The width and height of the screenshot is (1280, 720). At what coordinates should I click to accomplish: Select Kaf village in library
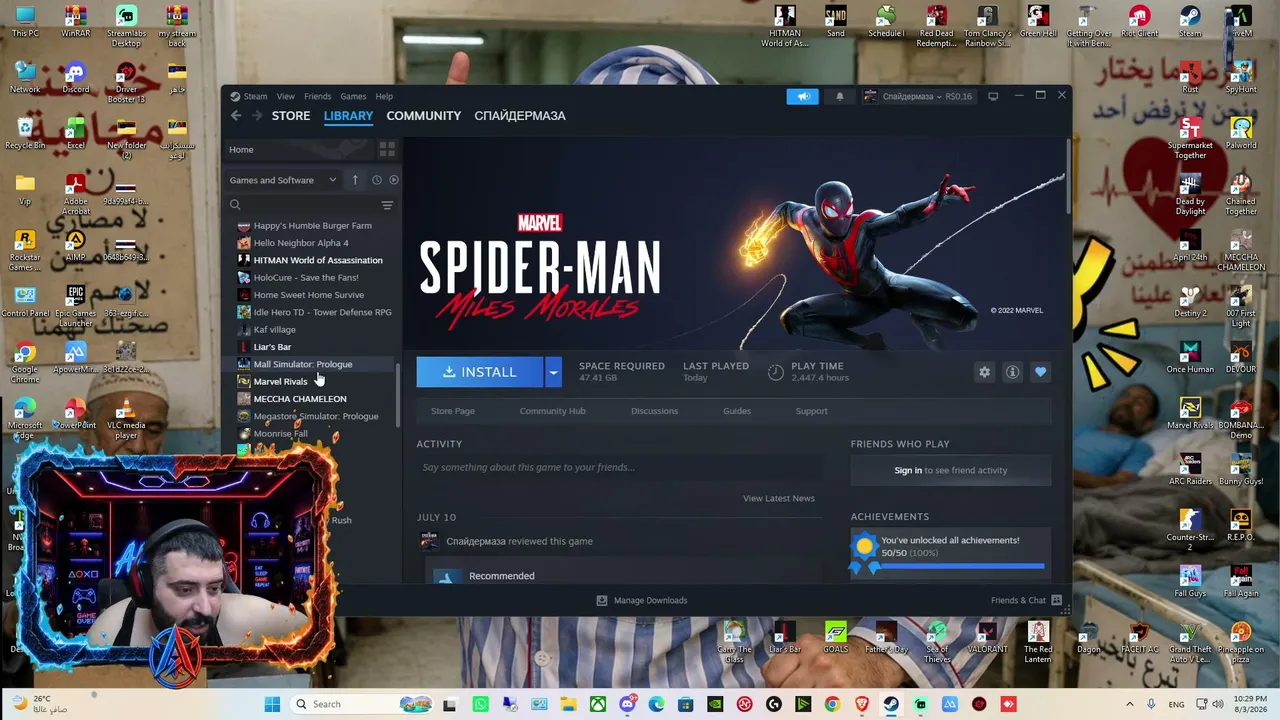coord(274,330)
